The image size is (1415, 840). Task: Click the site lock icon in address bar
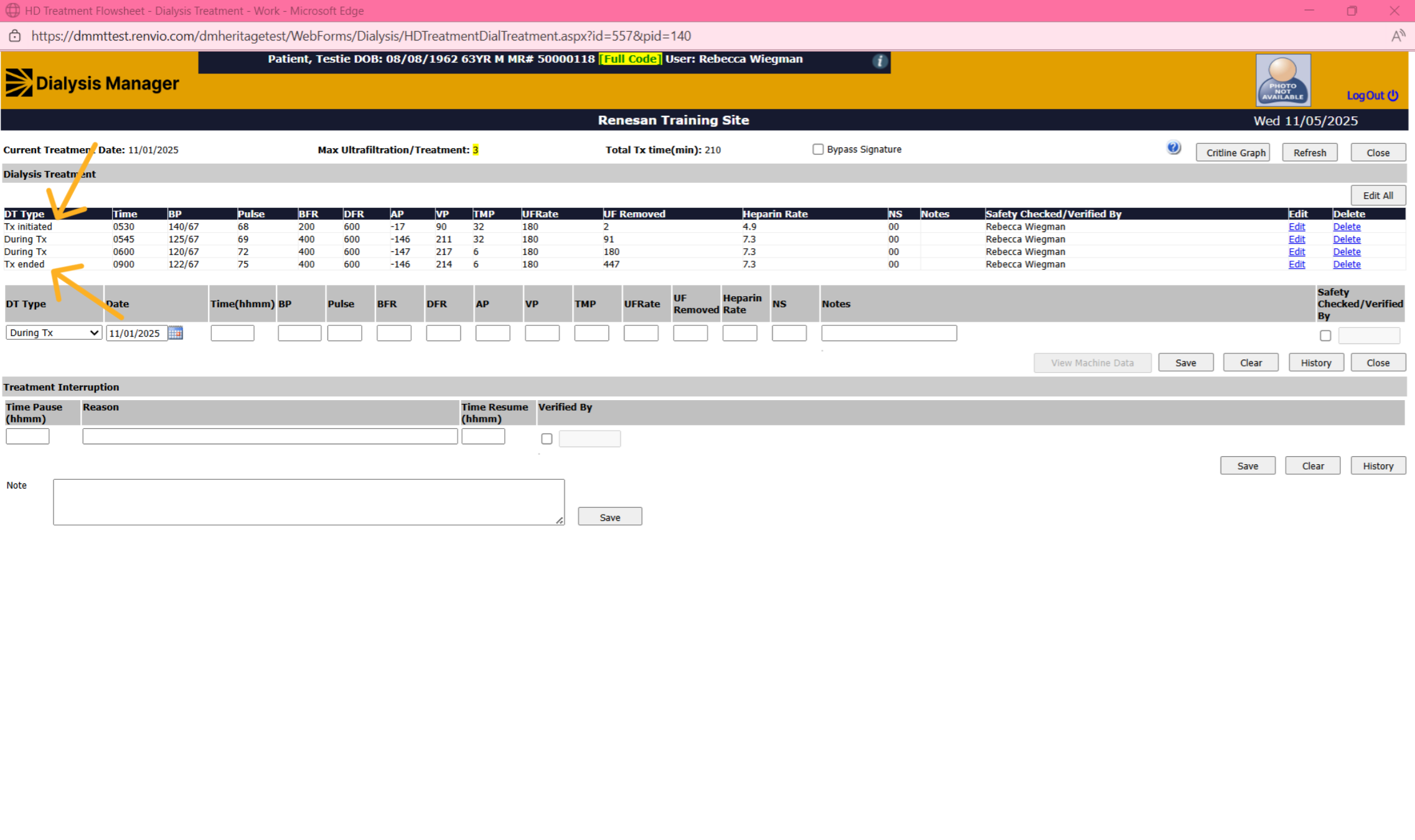[15, 36]
